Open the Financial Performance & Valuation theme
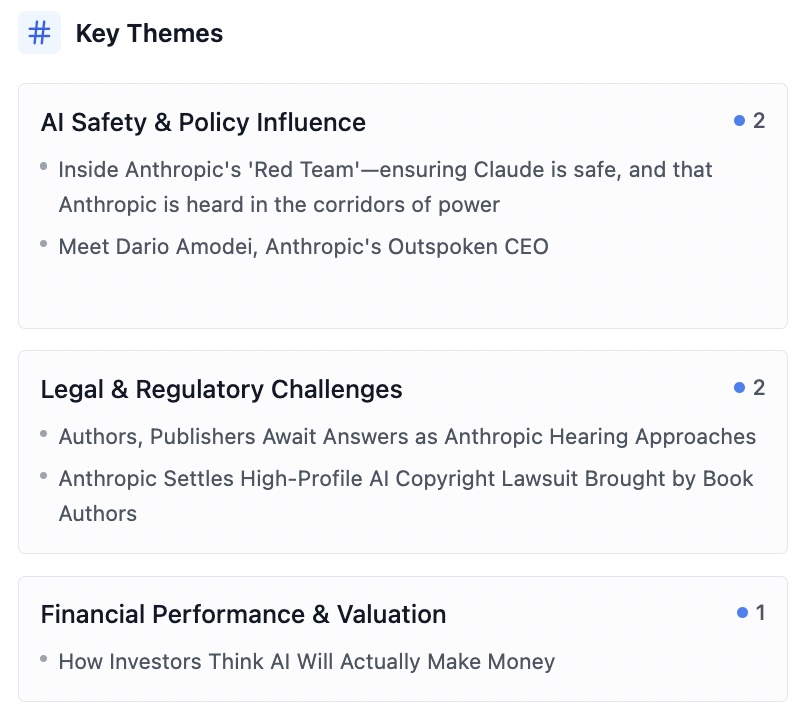799x722 pixels. click(243, 614)
